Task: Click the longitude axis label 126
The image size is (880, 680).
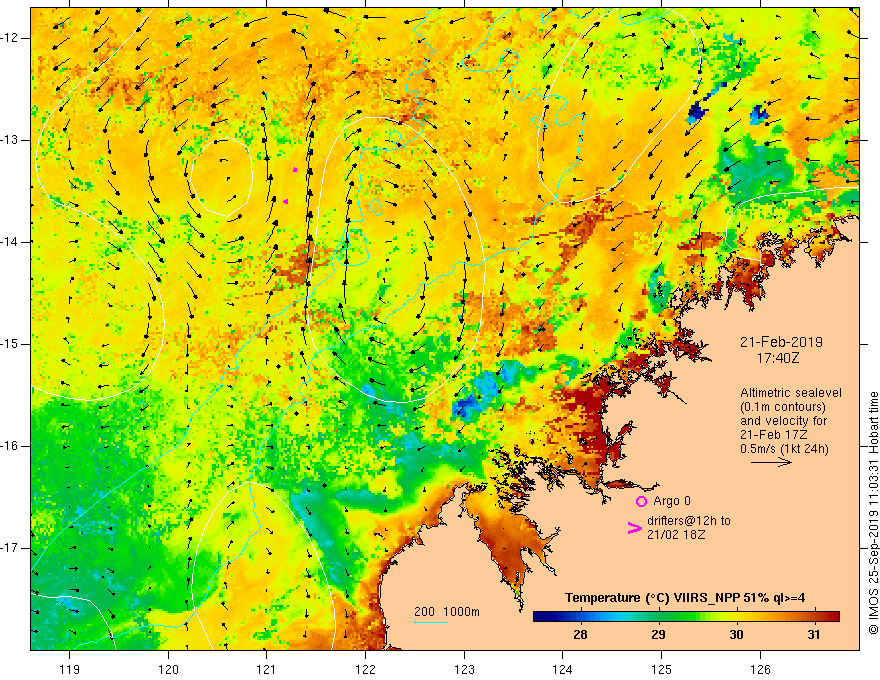Action: 760,669
